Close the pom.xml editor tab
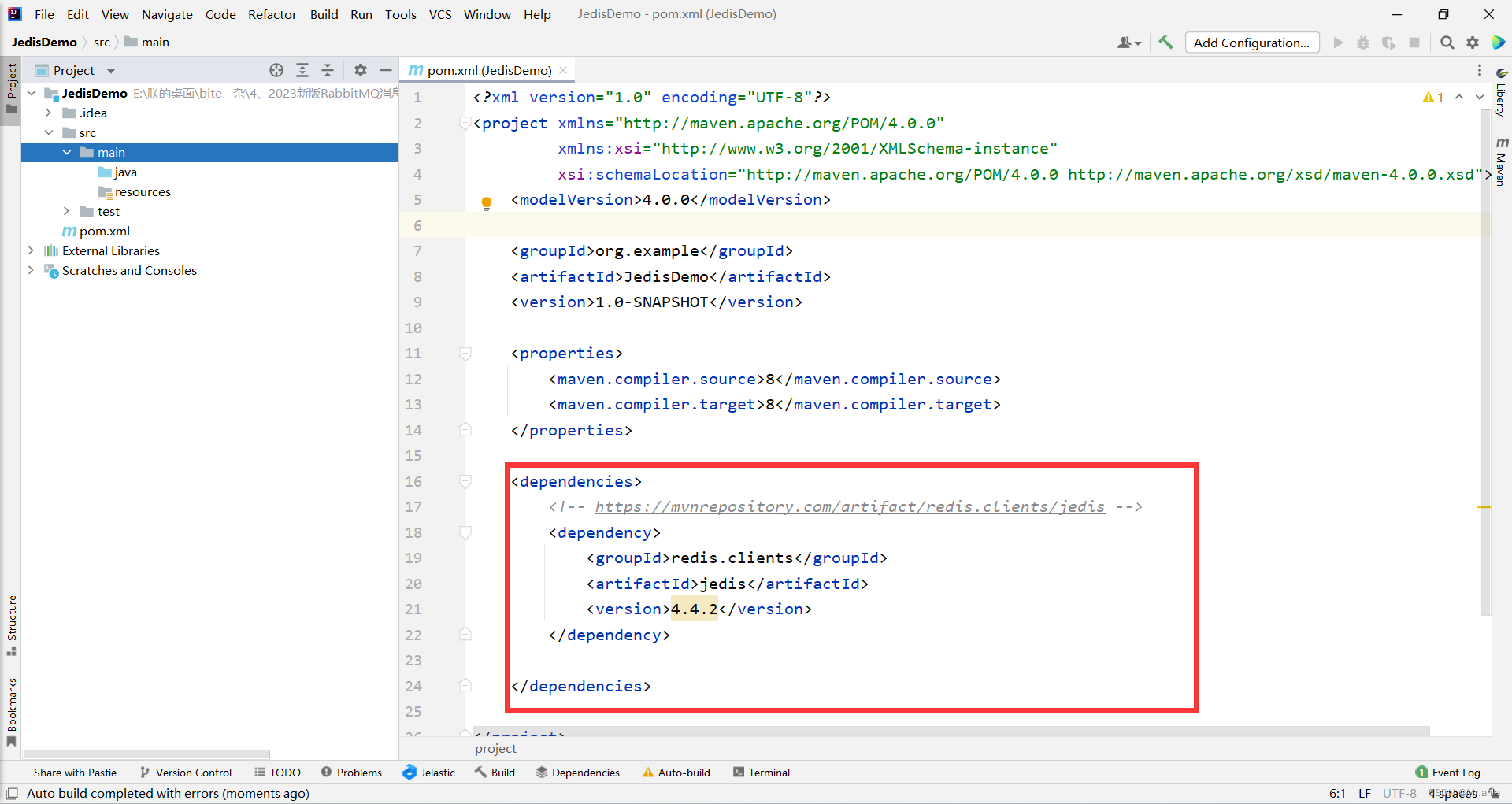Viewport: 1512px width, 804px height. [x=563, y=70]
